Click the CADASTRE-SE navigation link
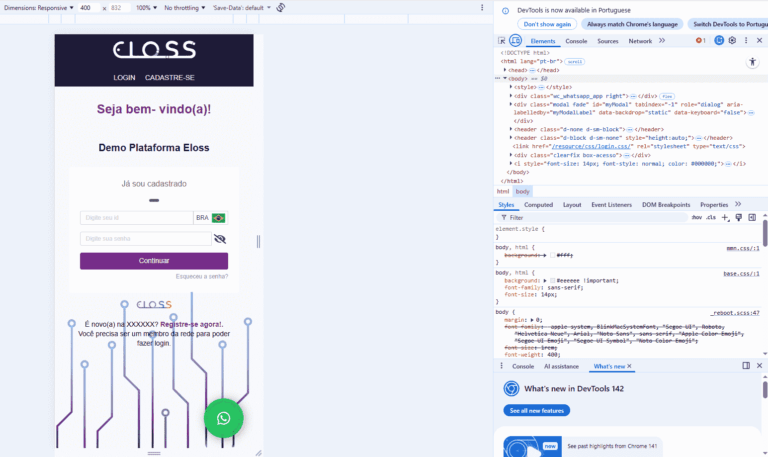 point(170,77)
